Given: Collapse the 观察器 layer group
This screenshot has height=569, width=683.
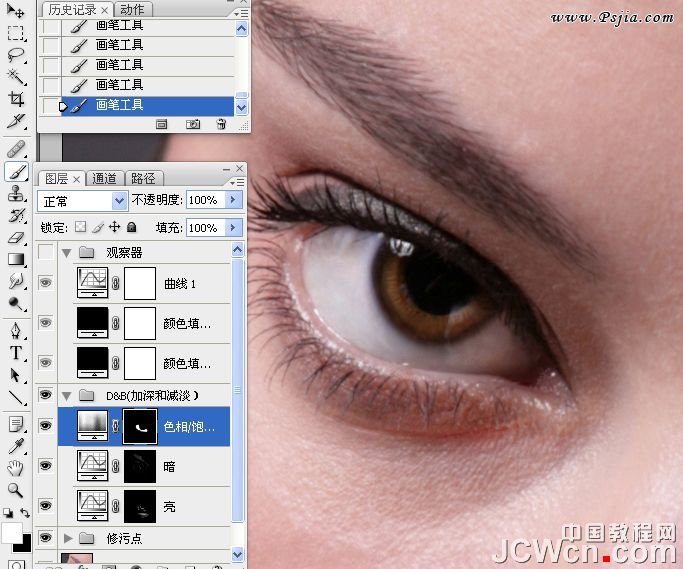Looking at the screenshot, I should point(67,253).
